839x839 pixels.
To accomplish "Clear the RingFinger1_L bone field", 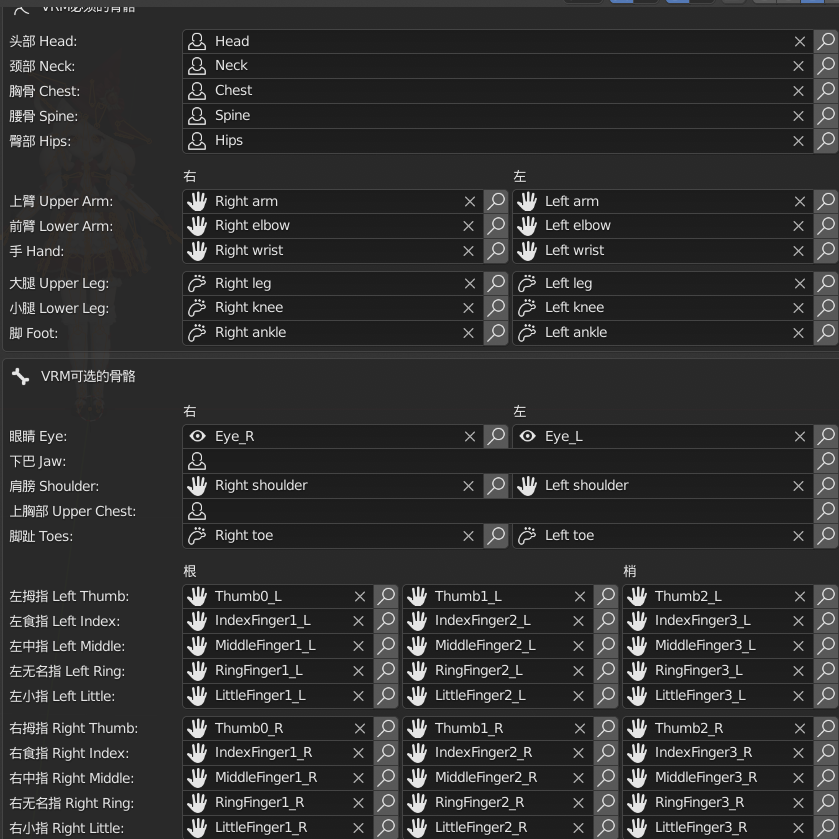I will pos(359,671).
